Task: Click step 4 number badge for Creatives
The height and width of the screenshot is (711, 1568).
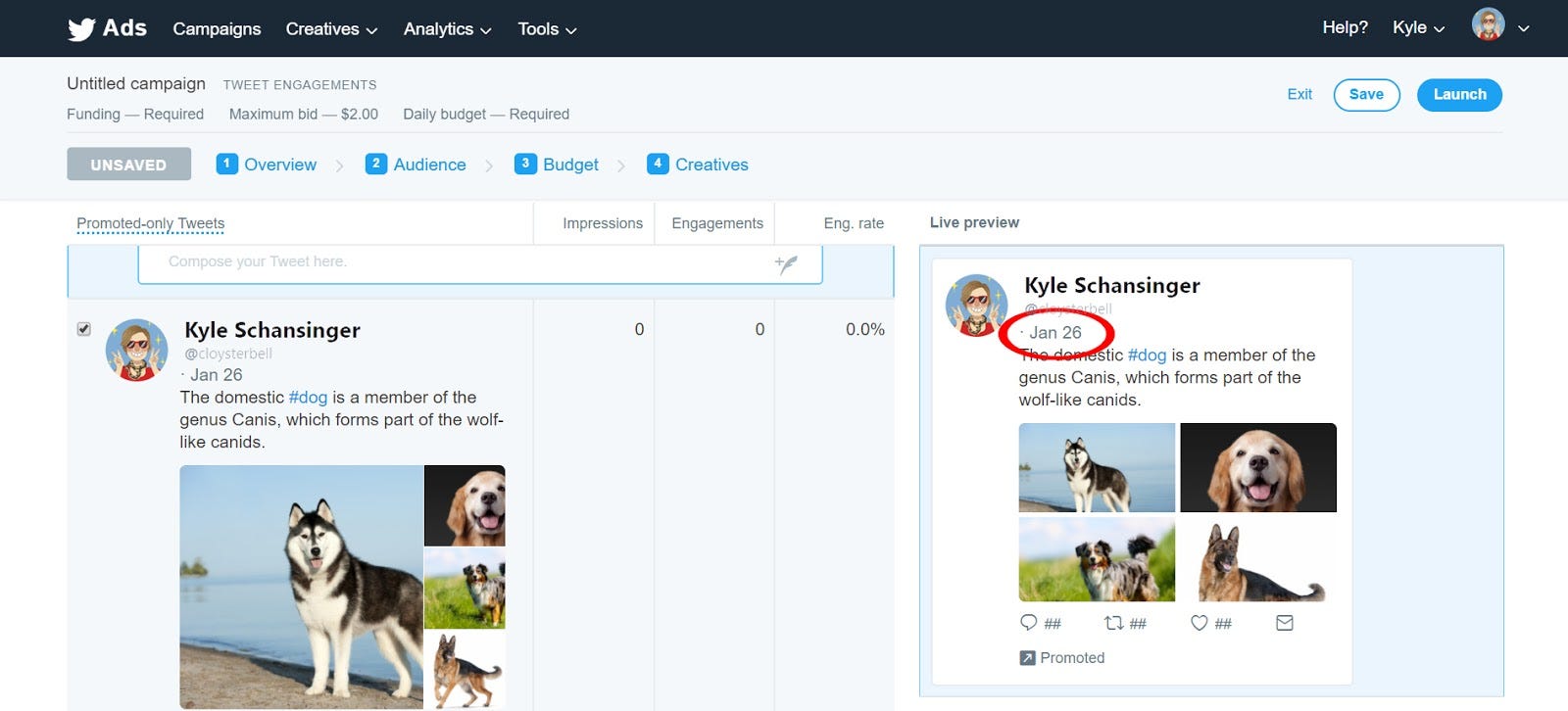Action: point(658,164)
